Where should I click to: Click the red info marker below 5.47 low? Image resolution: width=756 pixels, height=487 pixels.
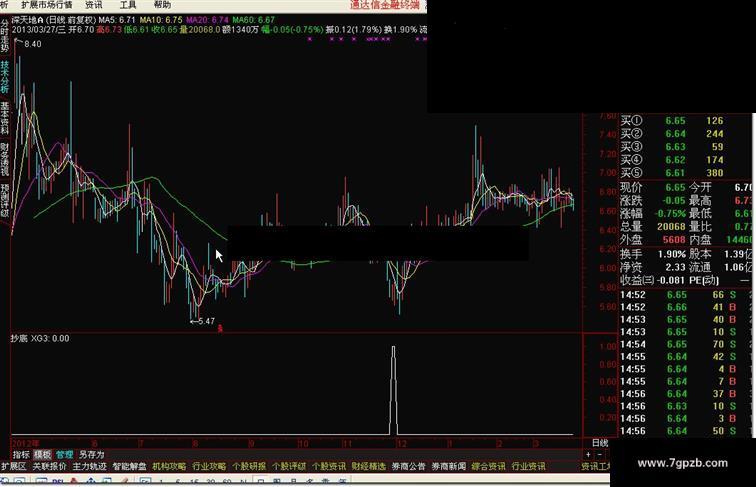pyautogui.click(x=220, y=329)
